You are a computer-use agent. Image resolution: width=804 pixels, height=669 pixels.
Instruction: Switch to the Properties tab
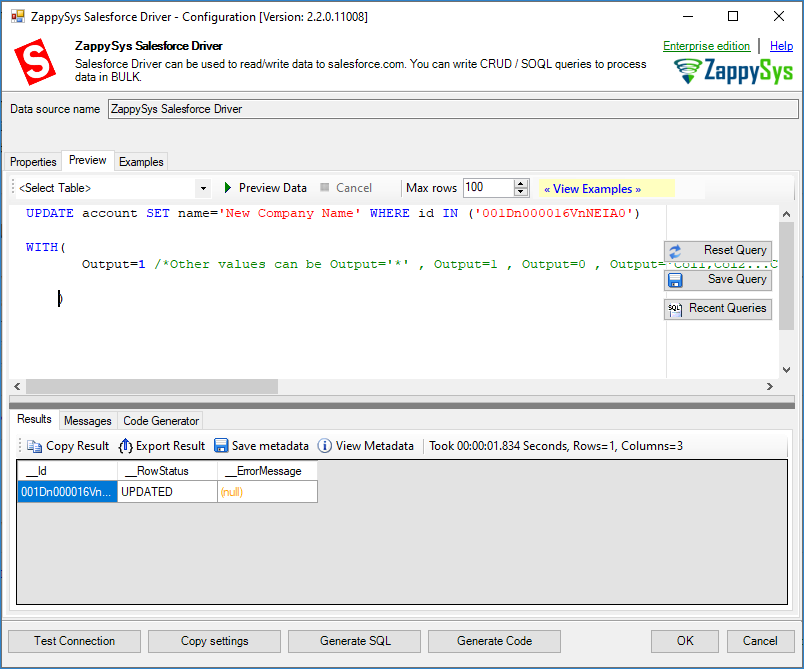pyautogui.click(x=33, y=162)
